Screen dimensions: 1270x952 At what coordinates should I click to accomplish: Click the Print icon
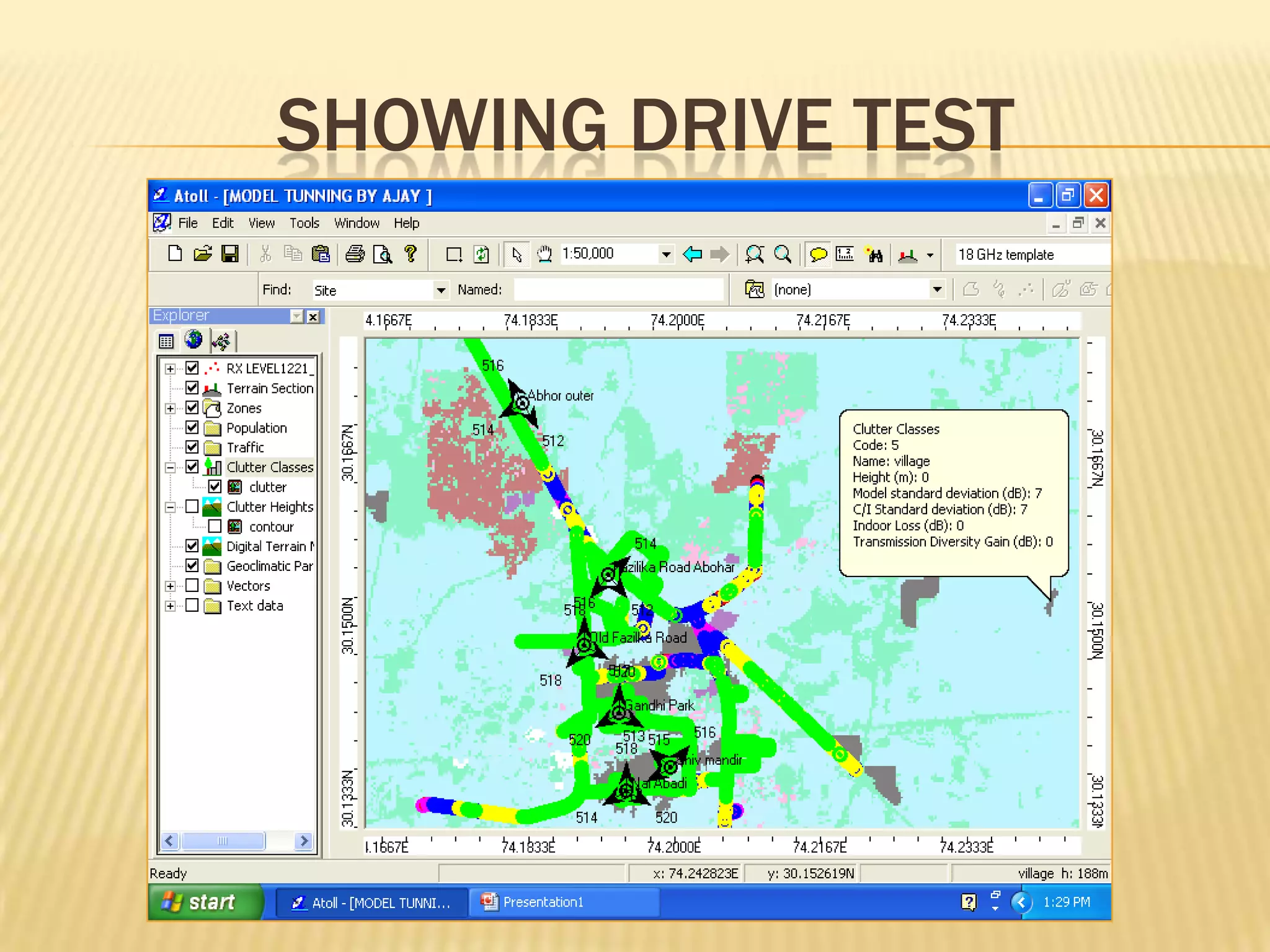355,254
